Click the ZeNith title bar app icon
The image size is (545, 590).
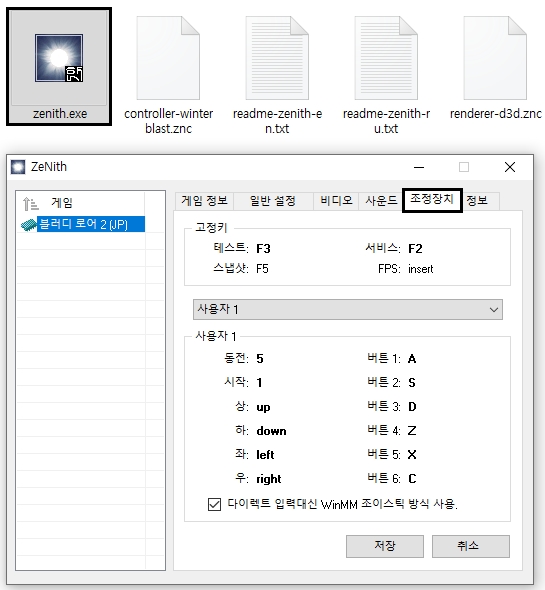(x=18, y=167)
